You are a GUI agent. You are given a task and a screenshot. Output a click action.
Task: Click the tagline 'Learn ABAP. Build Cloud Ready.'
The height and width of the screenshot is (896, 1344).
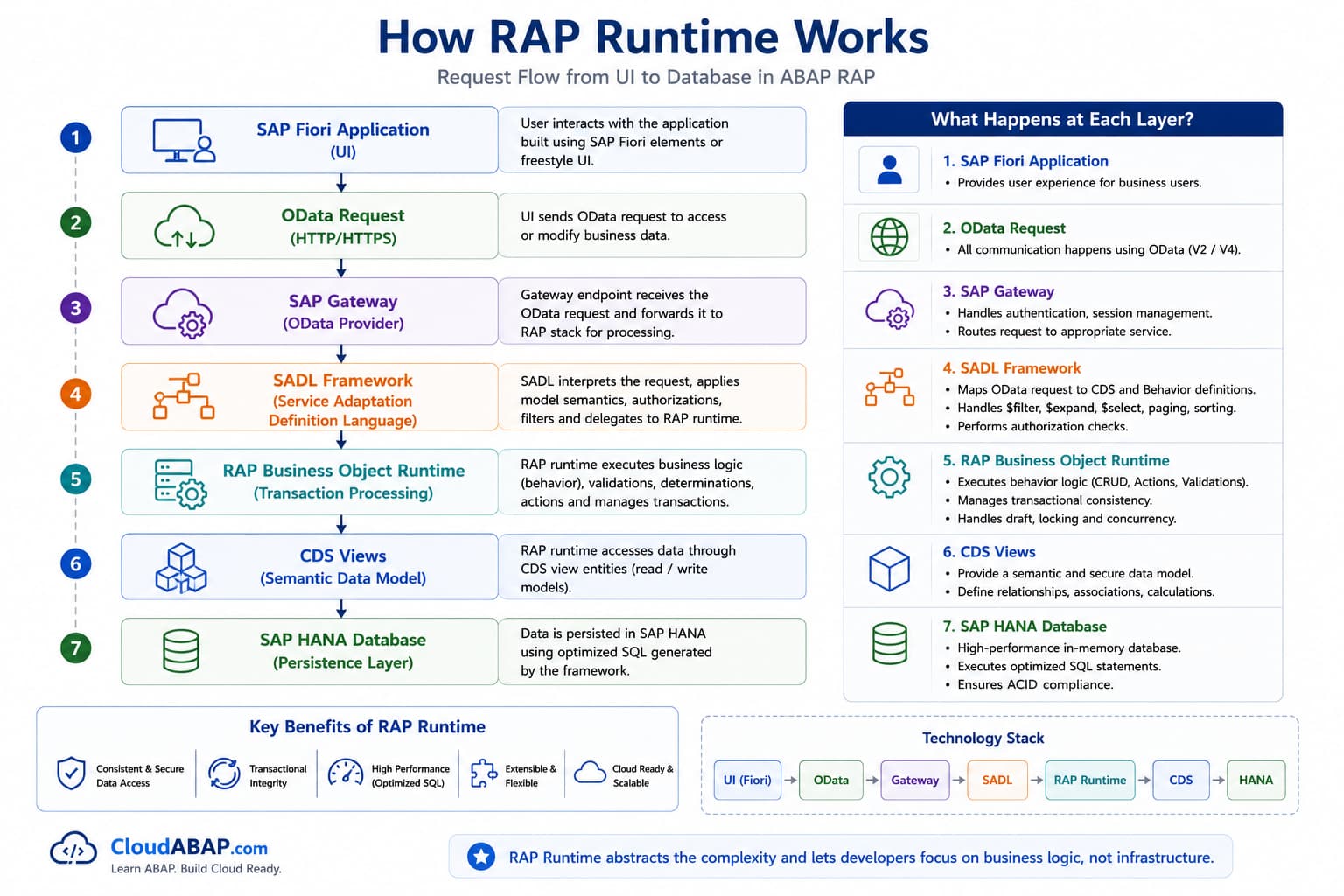196,869
